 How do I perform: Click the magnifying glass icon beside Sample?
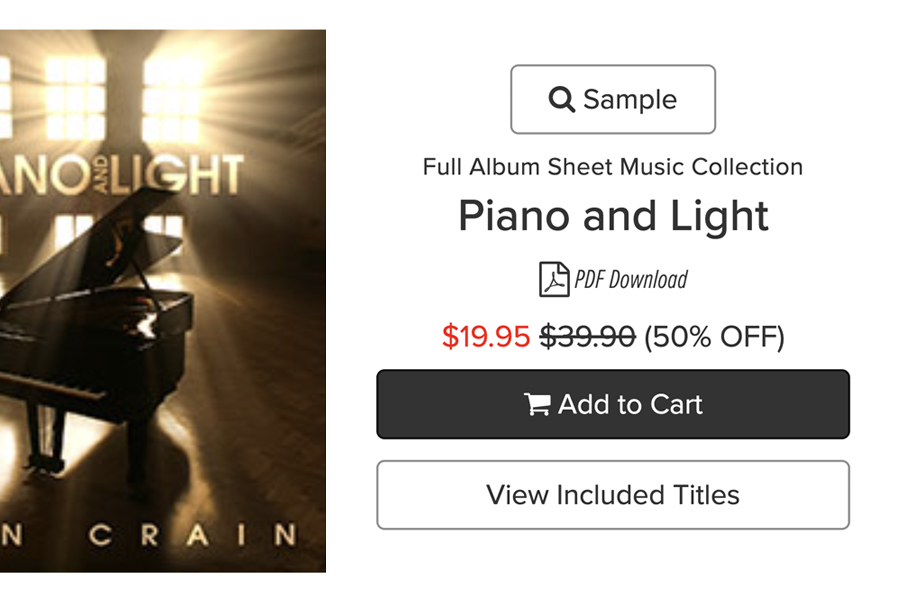(x=561, y=99)
